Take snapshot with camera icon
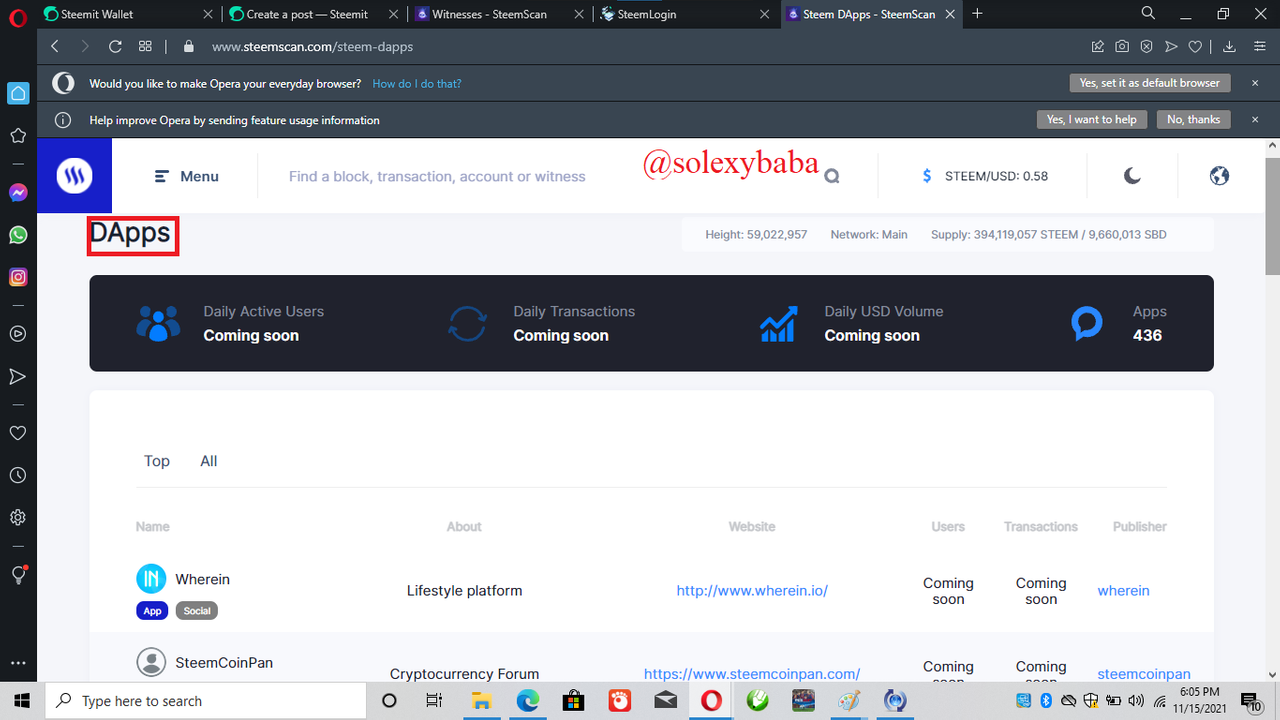The width and height of the screenshot is (1280, 720). tap(1122, 46)
